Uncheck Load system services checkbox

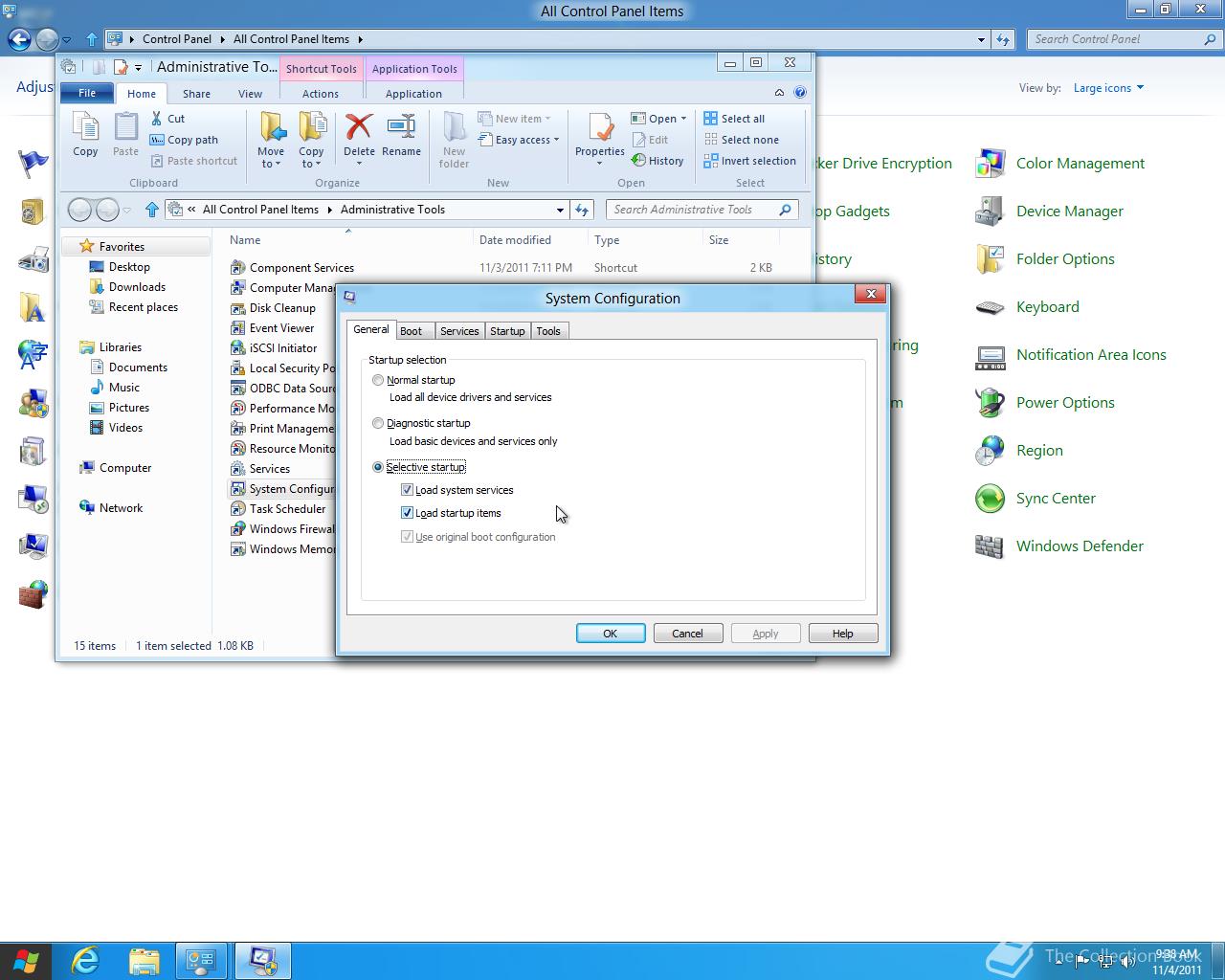pyautogui.click(x=407, y=490)
